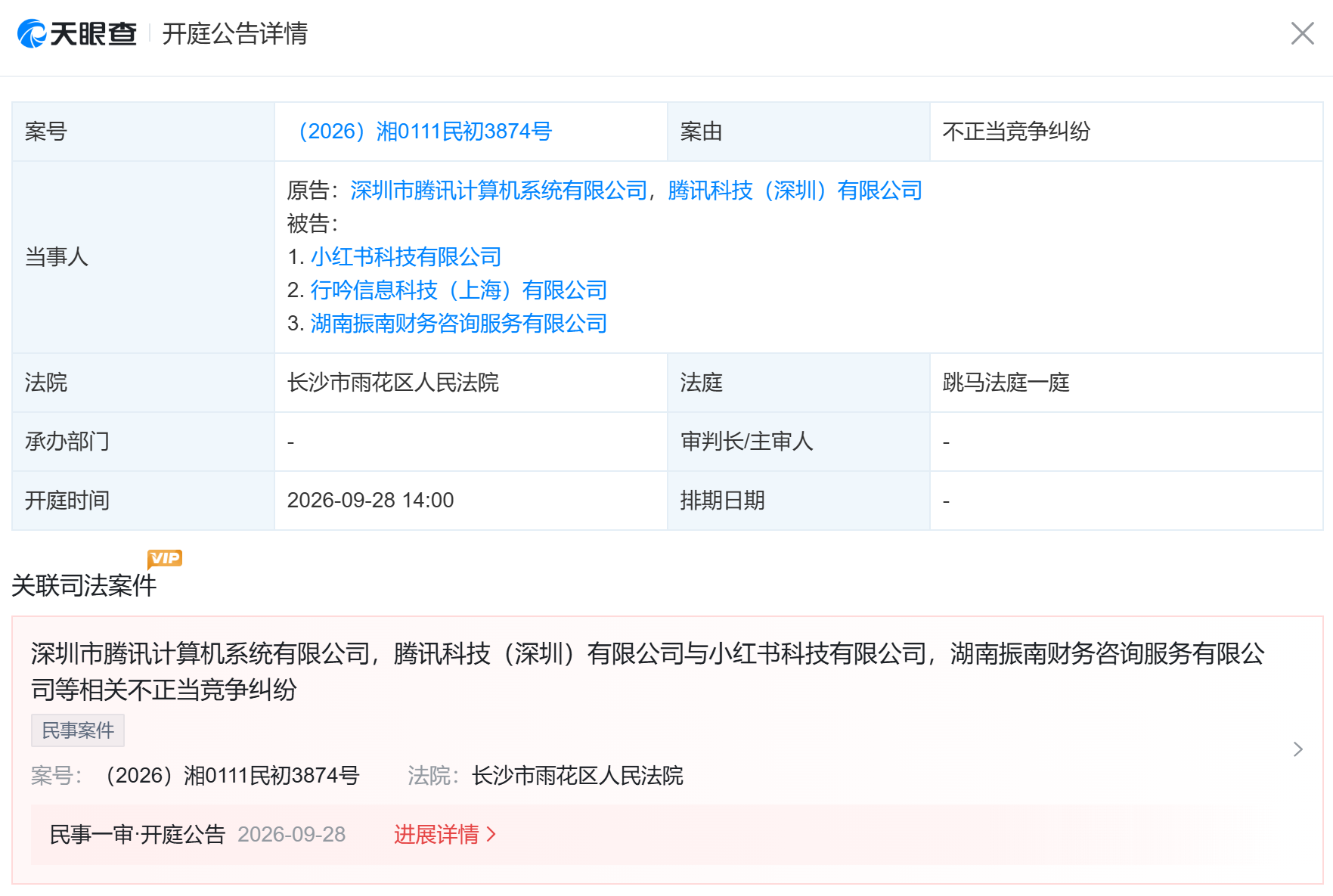This screenshot has width=1333, height=896.
Task: Click 民事一审·开庭公告 progress entry
Action: (x=138, y=834)
